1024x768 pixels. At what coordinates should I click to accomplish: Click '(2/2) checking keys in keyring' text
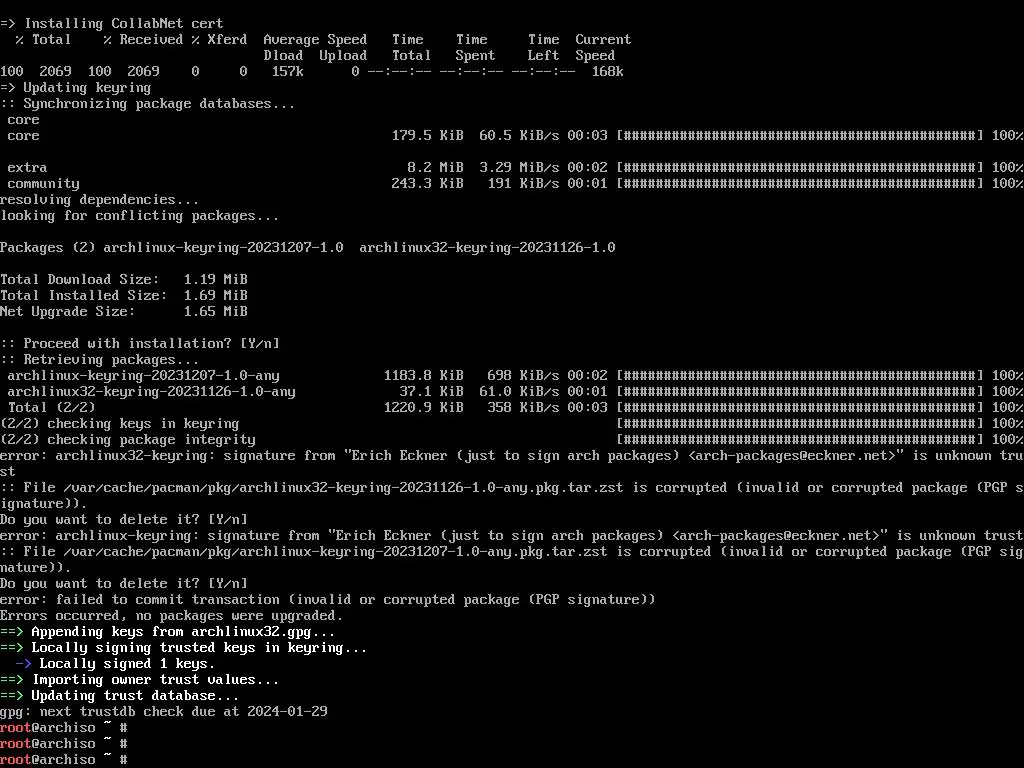point(120,424)
